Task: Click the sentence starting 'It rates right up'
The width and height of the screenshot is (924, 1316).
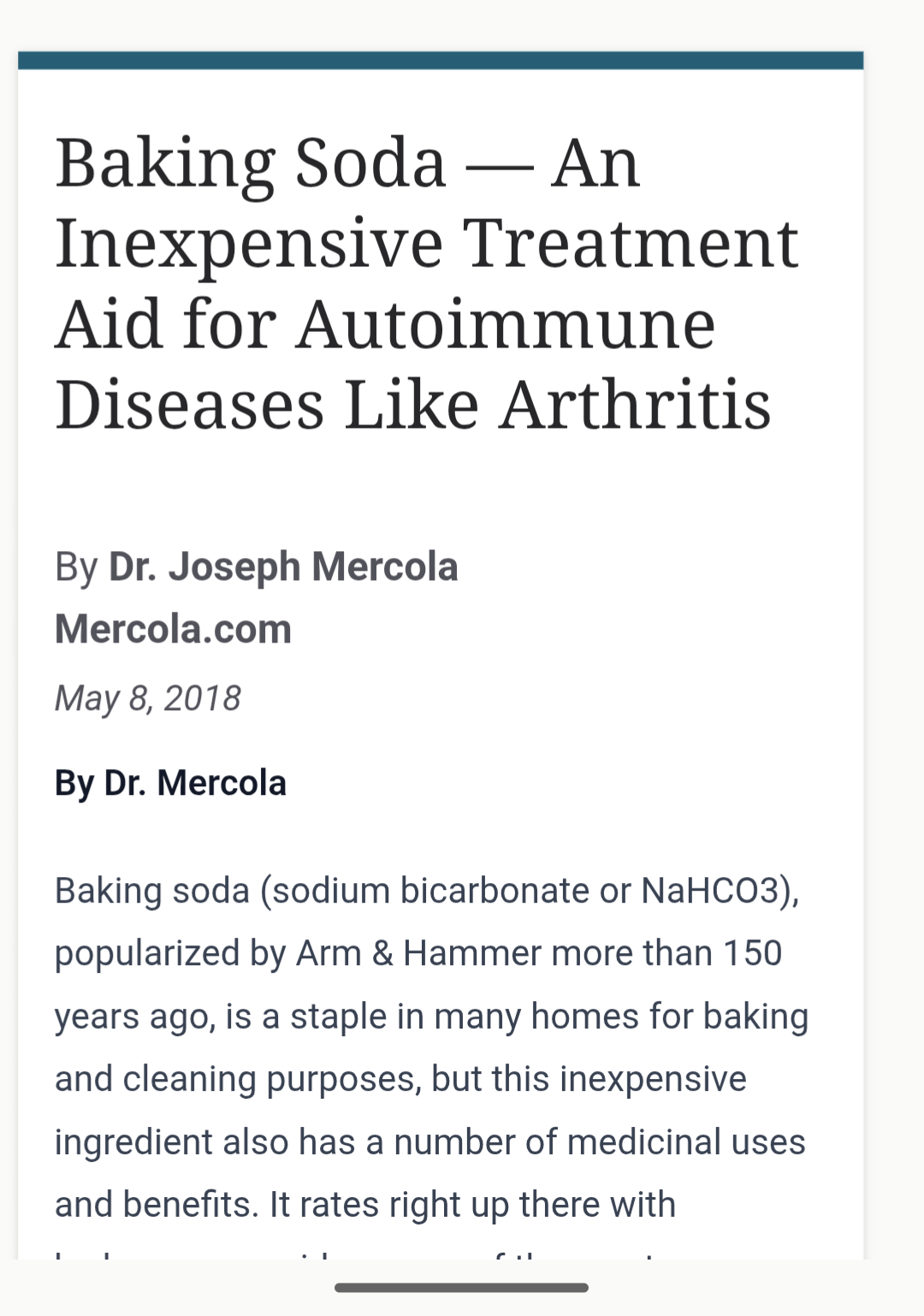Action: click(x=472, y=1205)
